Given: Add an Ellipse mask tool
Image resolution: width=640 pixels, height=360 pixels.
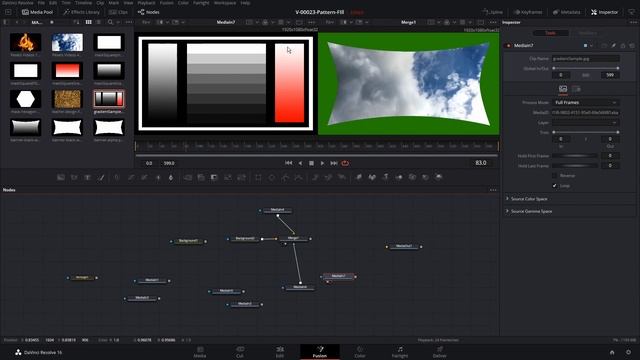Looking at the screenshot, I should (x=272, y=177).
